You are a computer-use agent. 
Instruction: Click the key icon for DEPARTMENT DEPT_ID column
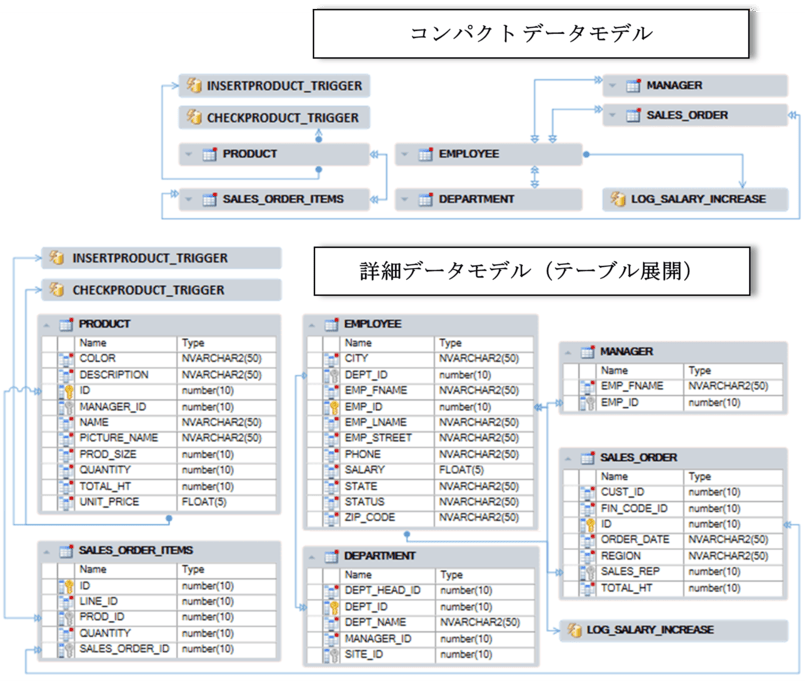[x=331, y=607]
